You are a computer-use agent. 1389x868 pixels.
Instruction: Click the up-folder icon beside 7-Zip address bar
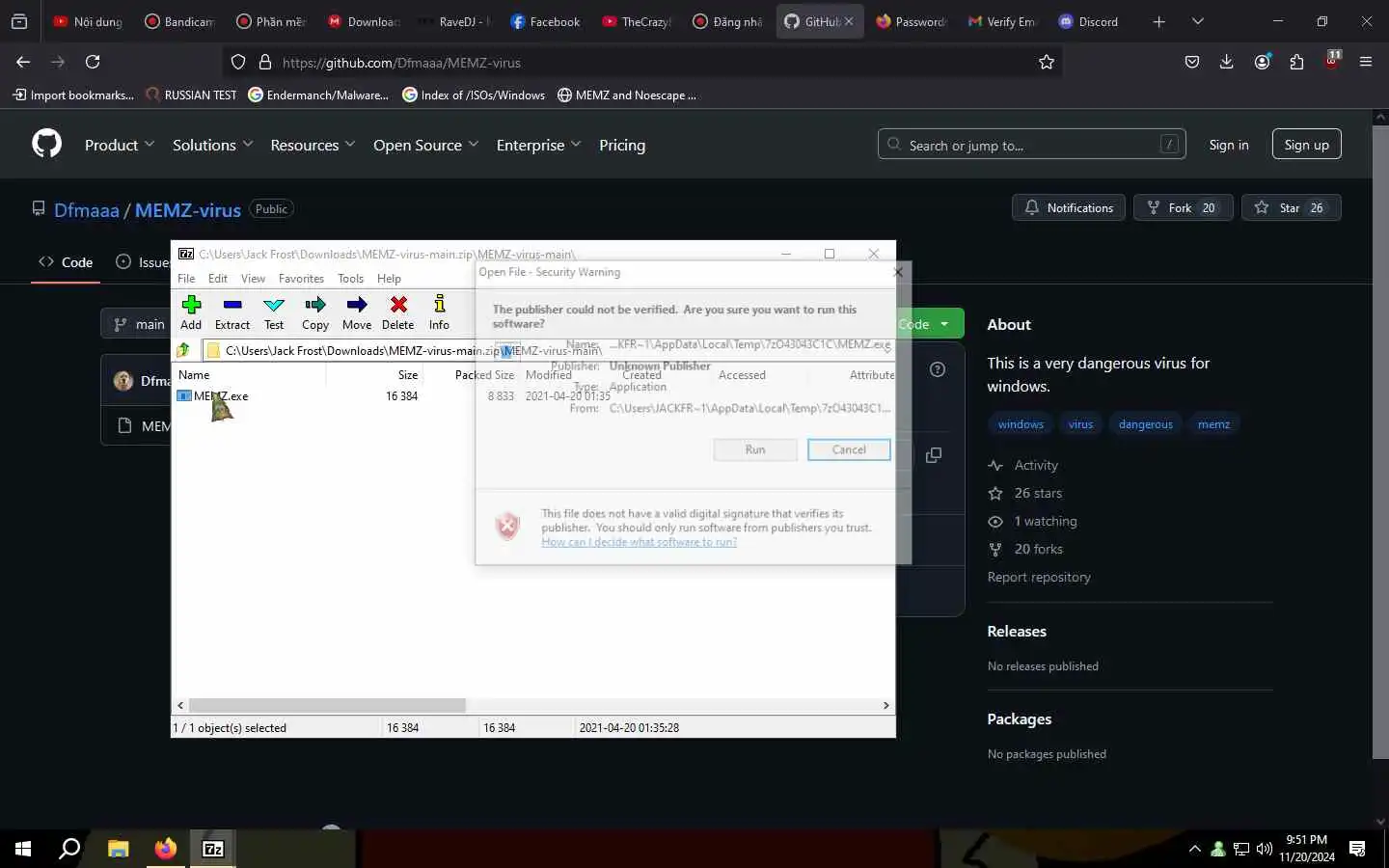(183, 350)
